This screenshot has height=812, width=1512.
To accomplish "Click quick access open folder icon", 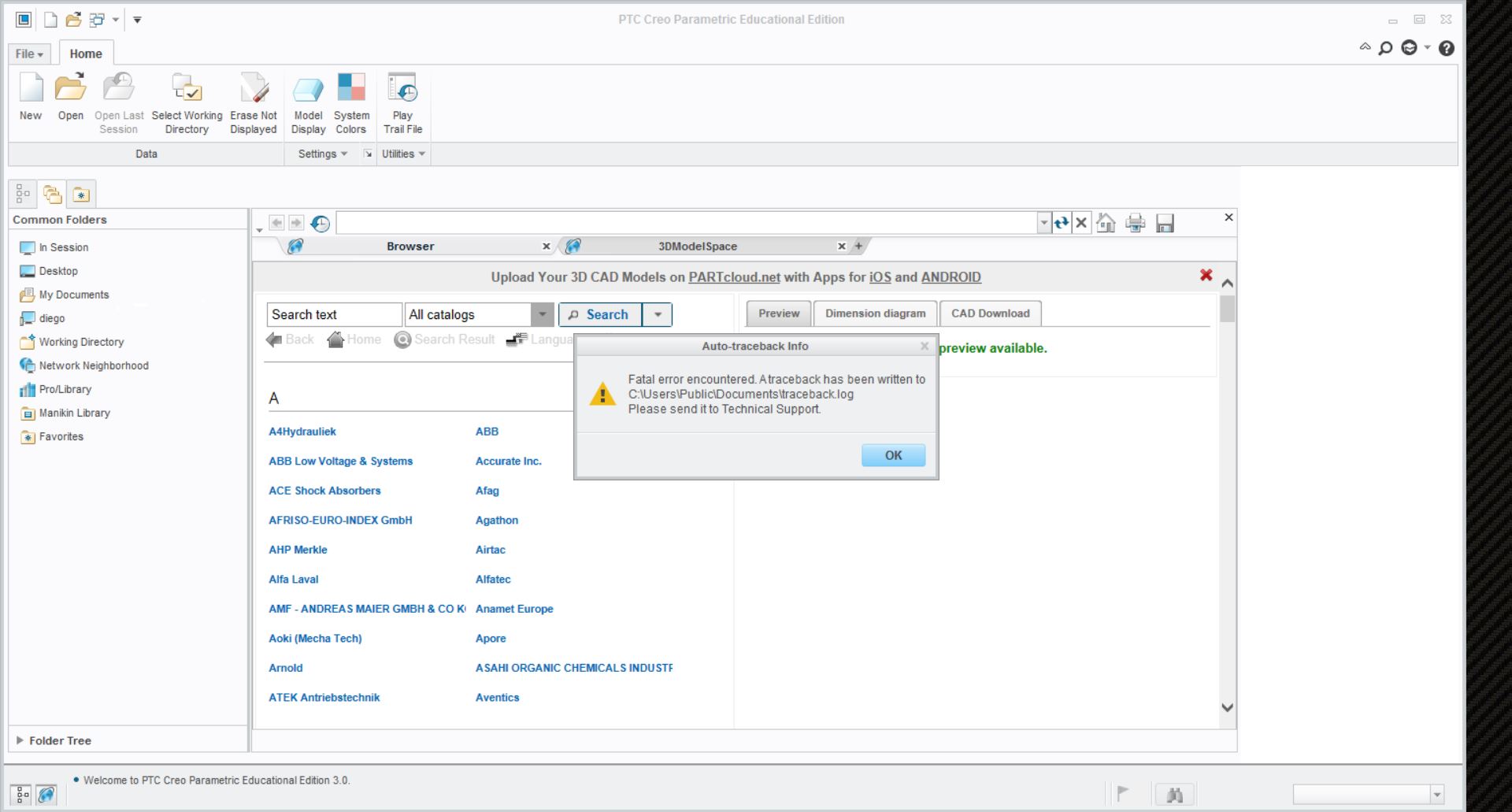I will pyautogui.click(x=73, y=20).
